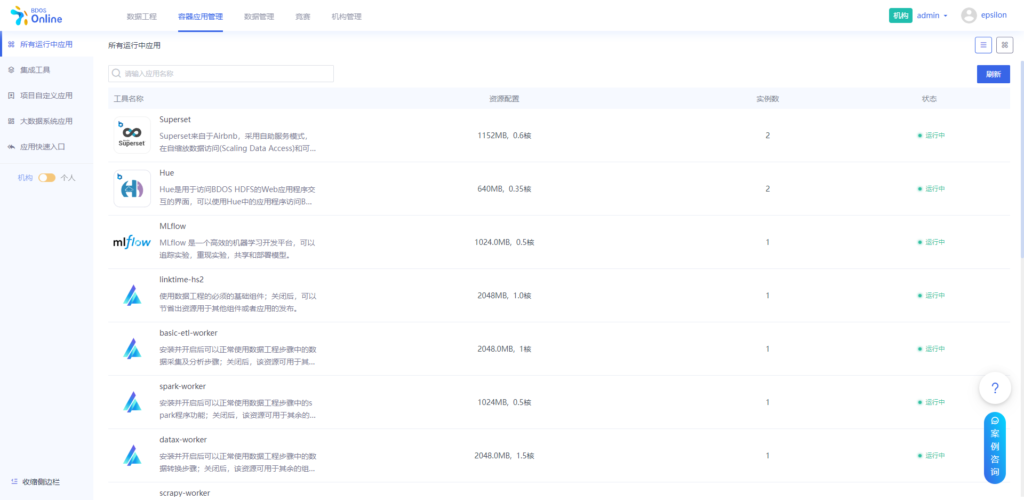The width and height of the screenshot is (1024, 500).
Task: Click the icon next to 大数据系统应用
Action: tap(11, 121)
